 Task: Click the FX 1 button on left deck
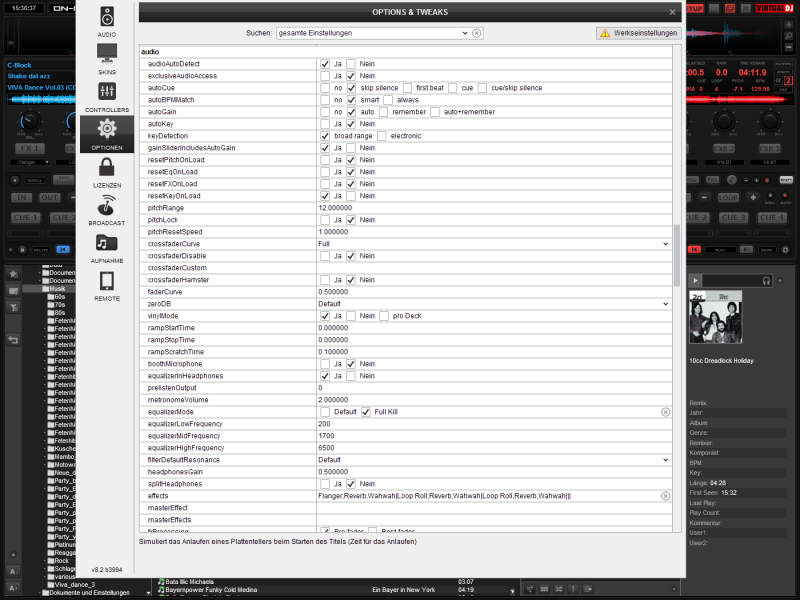(30, 148)
